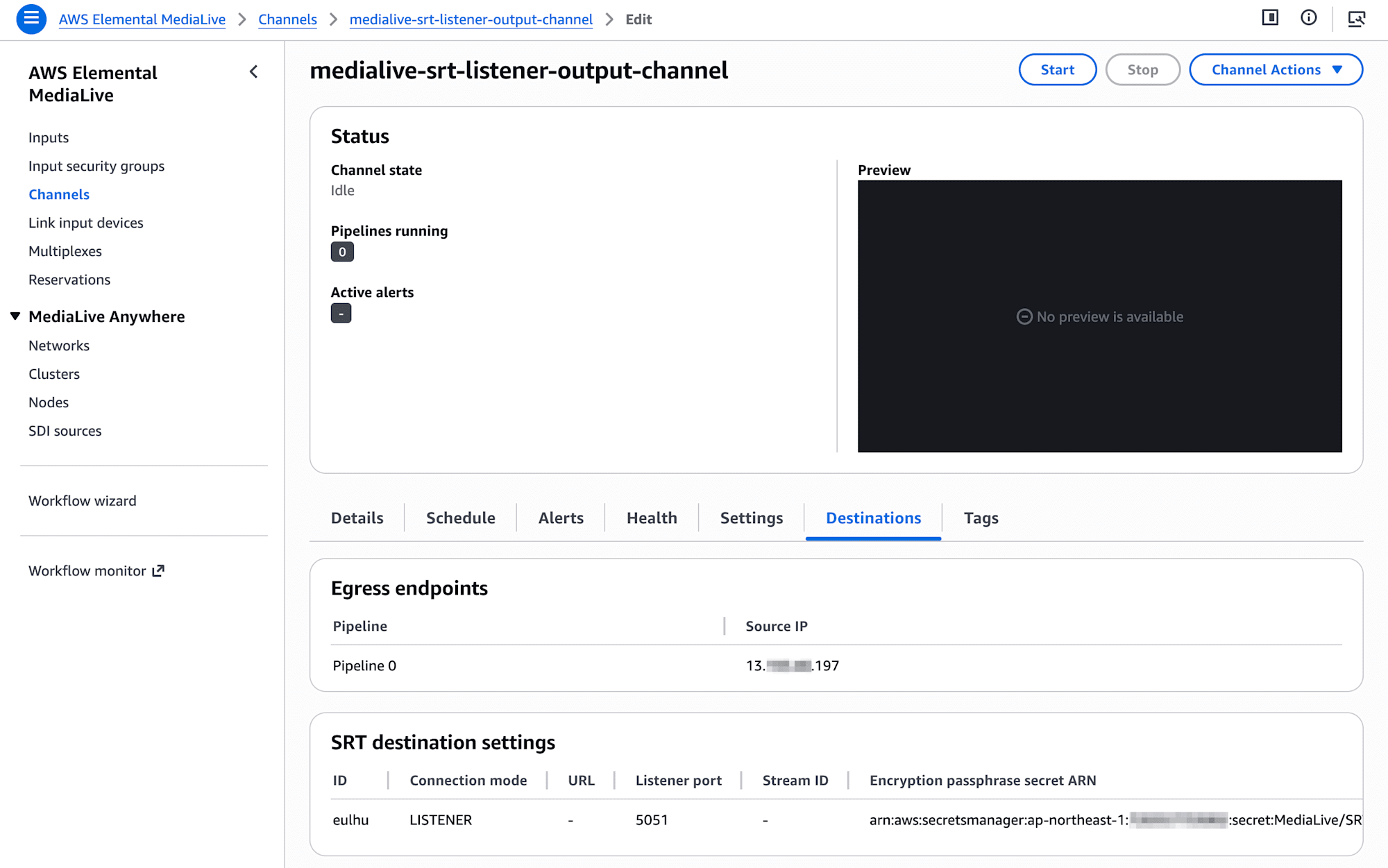Click the Encryption passphrase secret ARN header
This screenshot has height=868, width=1388.
(x=983, y=780)
